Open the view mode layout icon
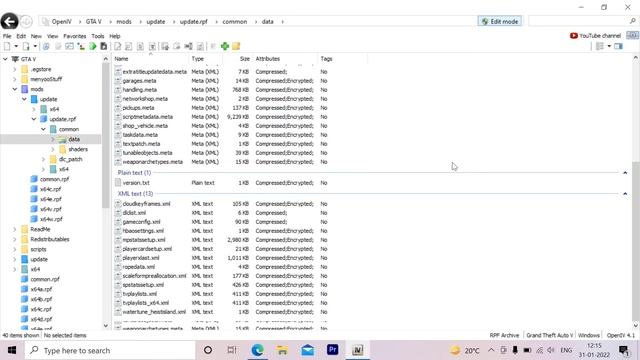The image size is (640, 360). (600, 47)
